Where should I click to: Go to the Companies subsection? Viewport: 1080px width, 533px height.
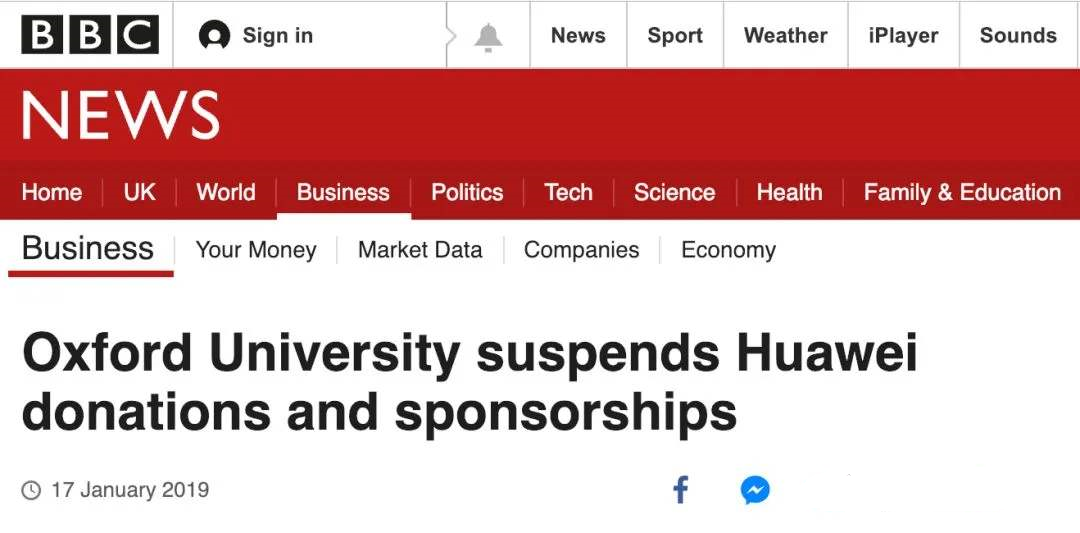(581, 250)
